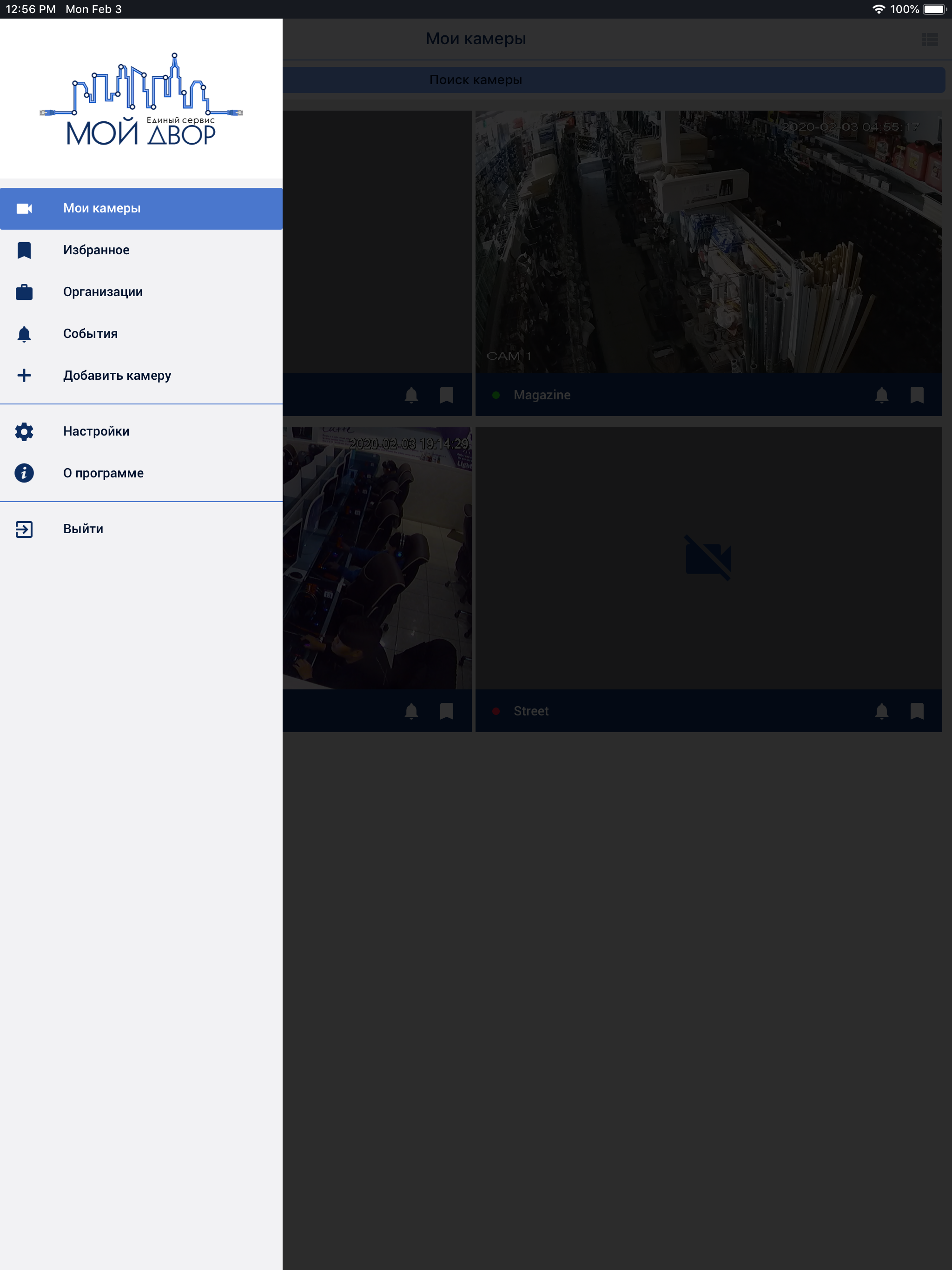
Task: Click the briefcase icon for Организации
Action: [24, 292]
